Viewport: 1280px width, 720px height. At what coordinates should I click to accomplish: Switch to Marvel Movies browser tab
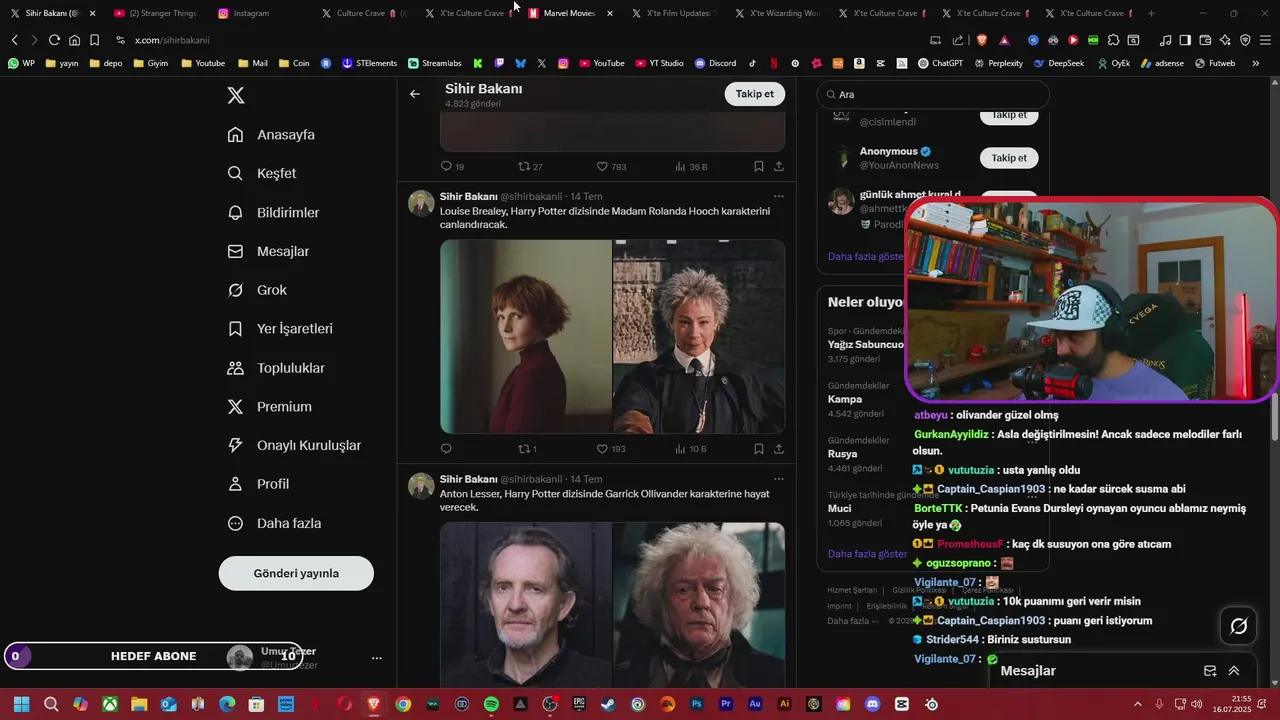click(570, 13)
